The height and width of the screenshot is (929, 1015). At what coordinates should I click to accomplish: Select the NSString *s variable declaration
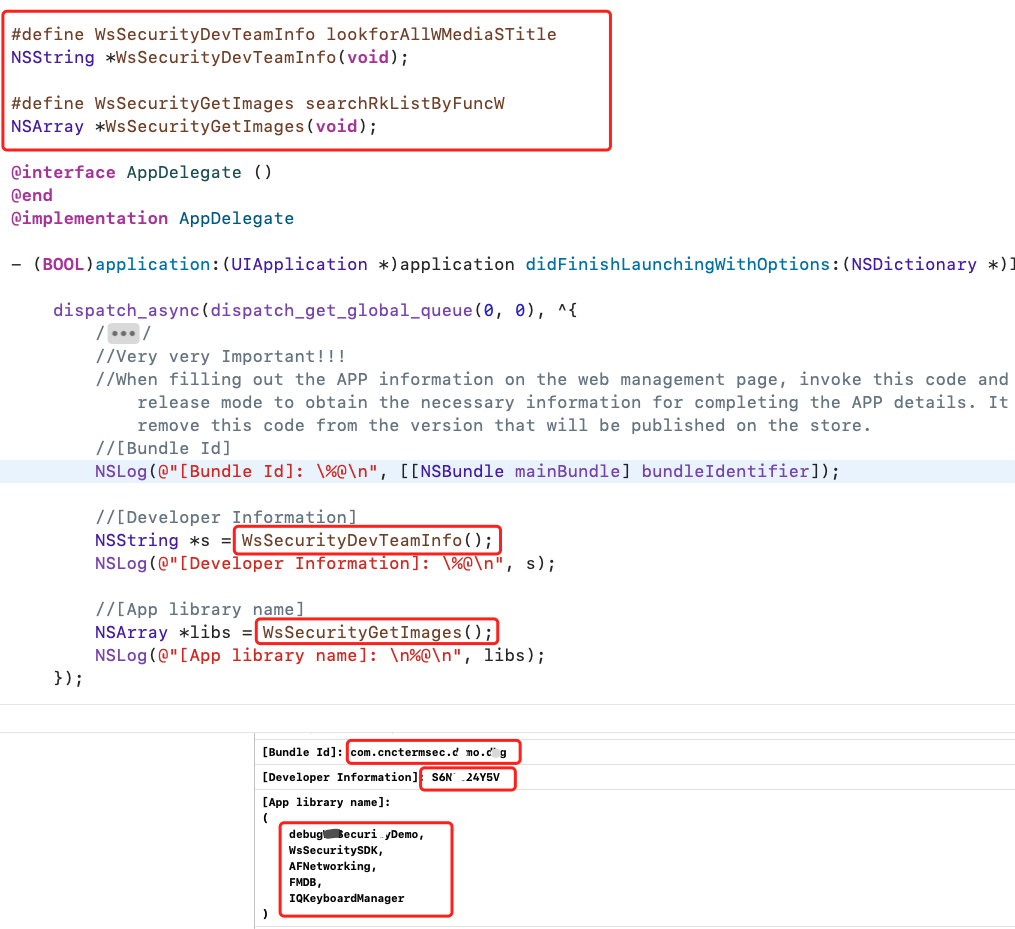click(145, 540)
